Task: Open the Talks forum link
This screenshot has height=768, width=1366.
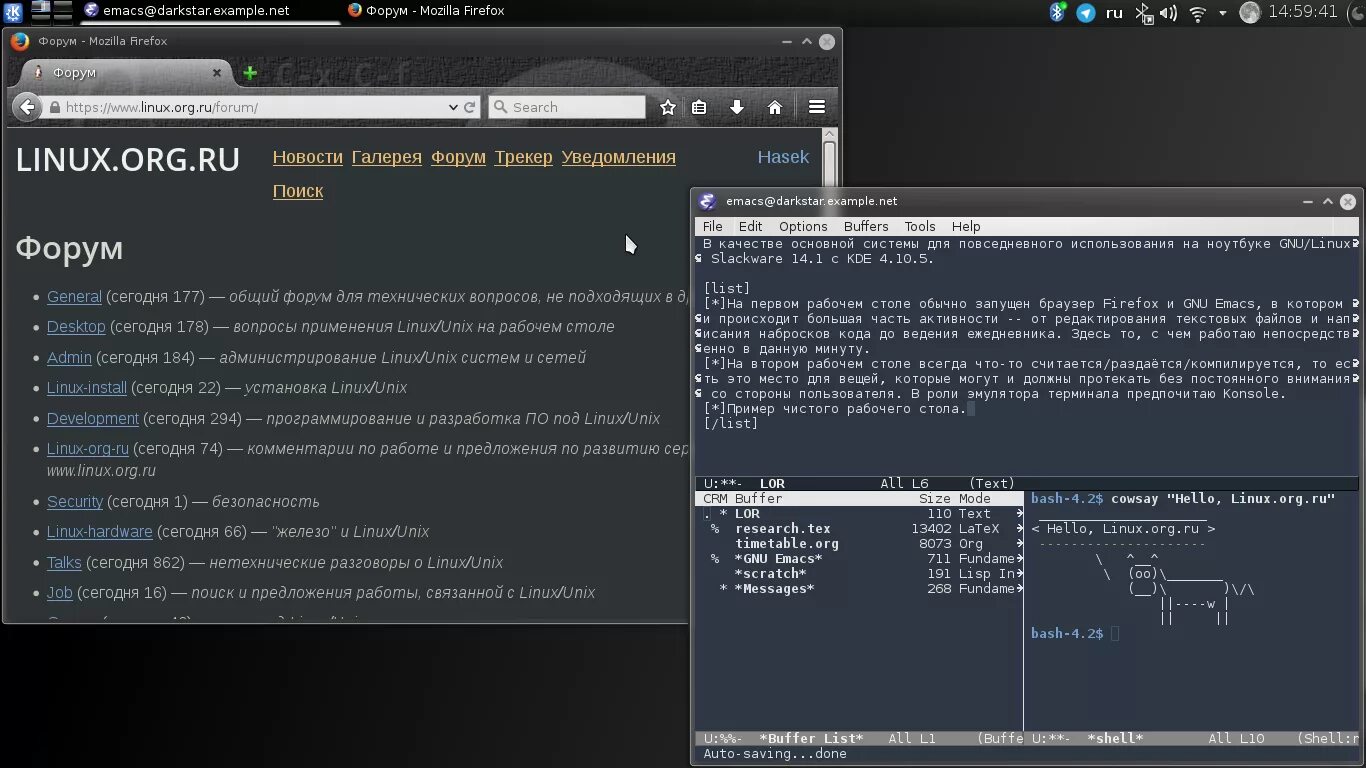Action: 64,563
